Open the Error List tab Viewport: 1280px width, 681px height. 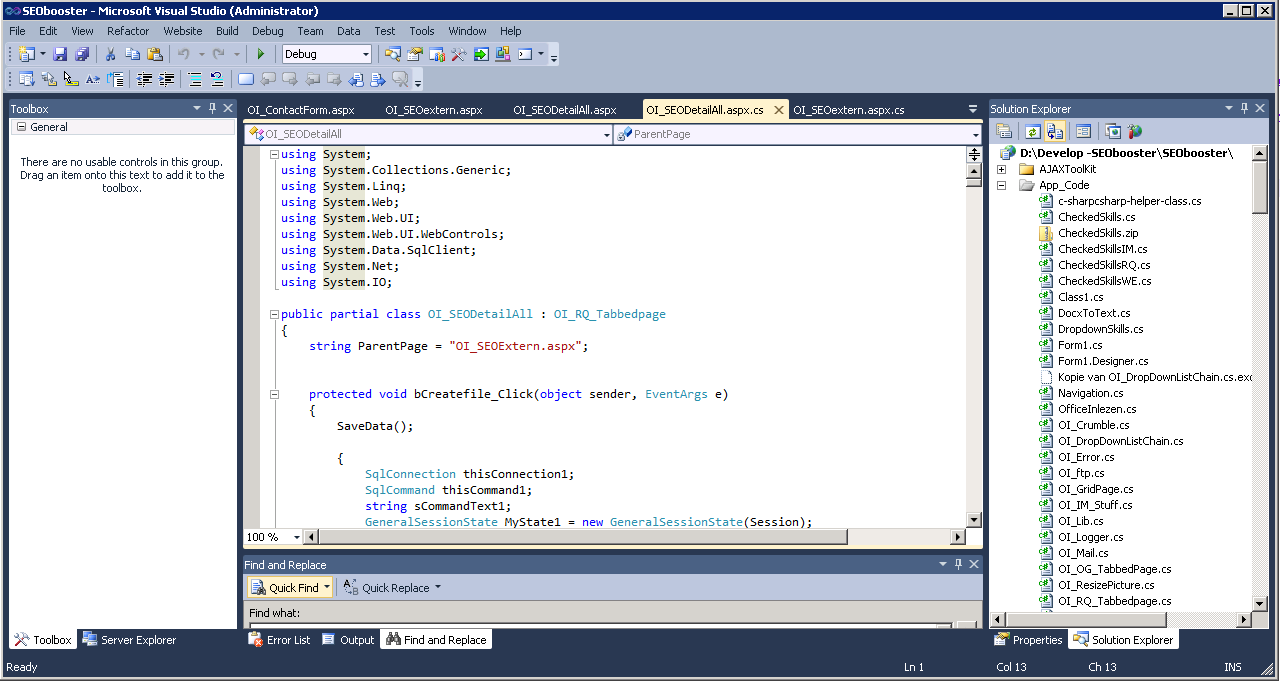point(279,640)
